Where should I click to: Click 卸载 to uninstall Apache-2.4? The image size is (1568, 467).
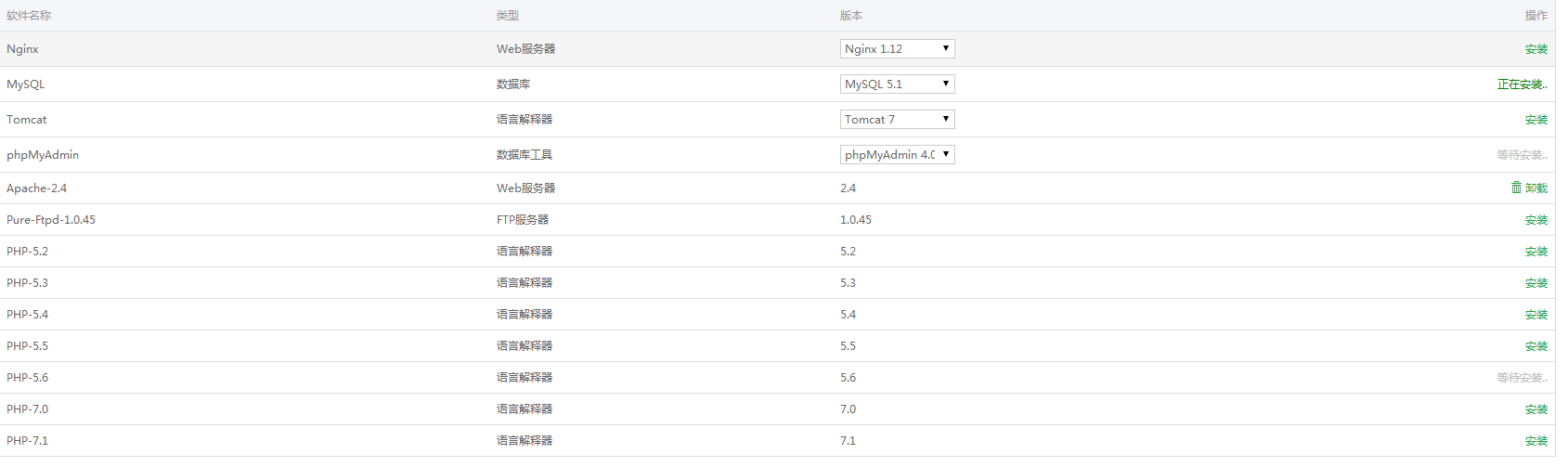click(x=1536, y=188)
